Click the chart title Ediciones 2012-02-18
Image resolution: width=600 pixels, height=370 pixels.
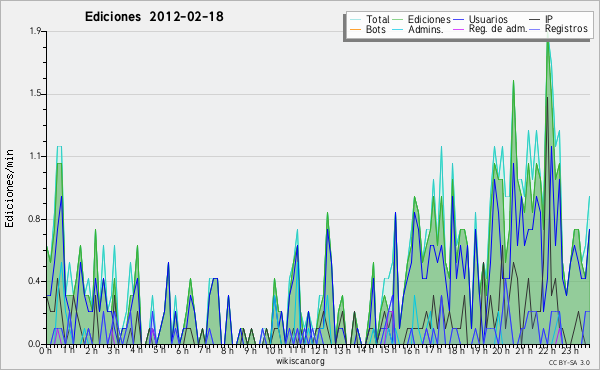154,16
